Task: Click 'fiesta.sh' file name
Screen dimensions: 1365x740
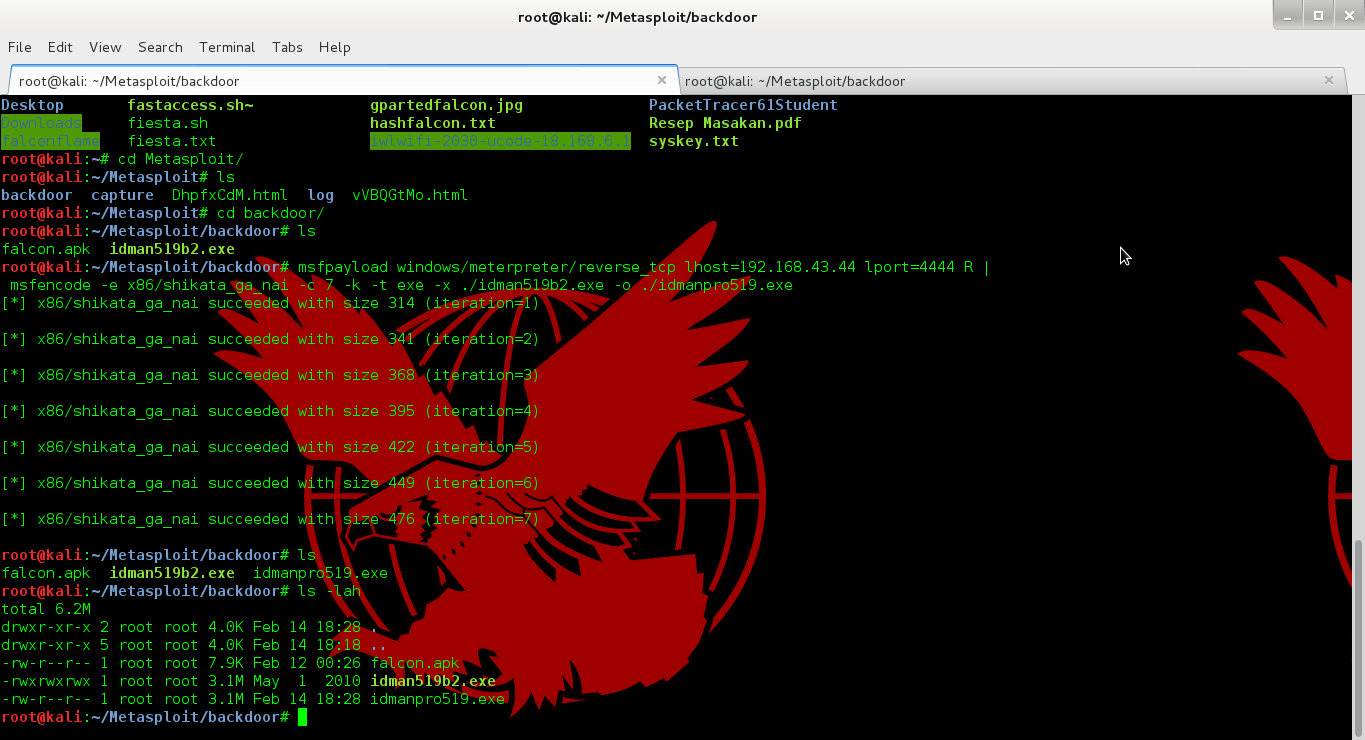Action: click(x=167, y=123)
